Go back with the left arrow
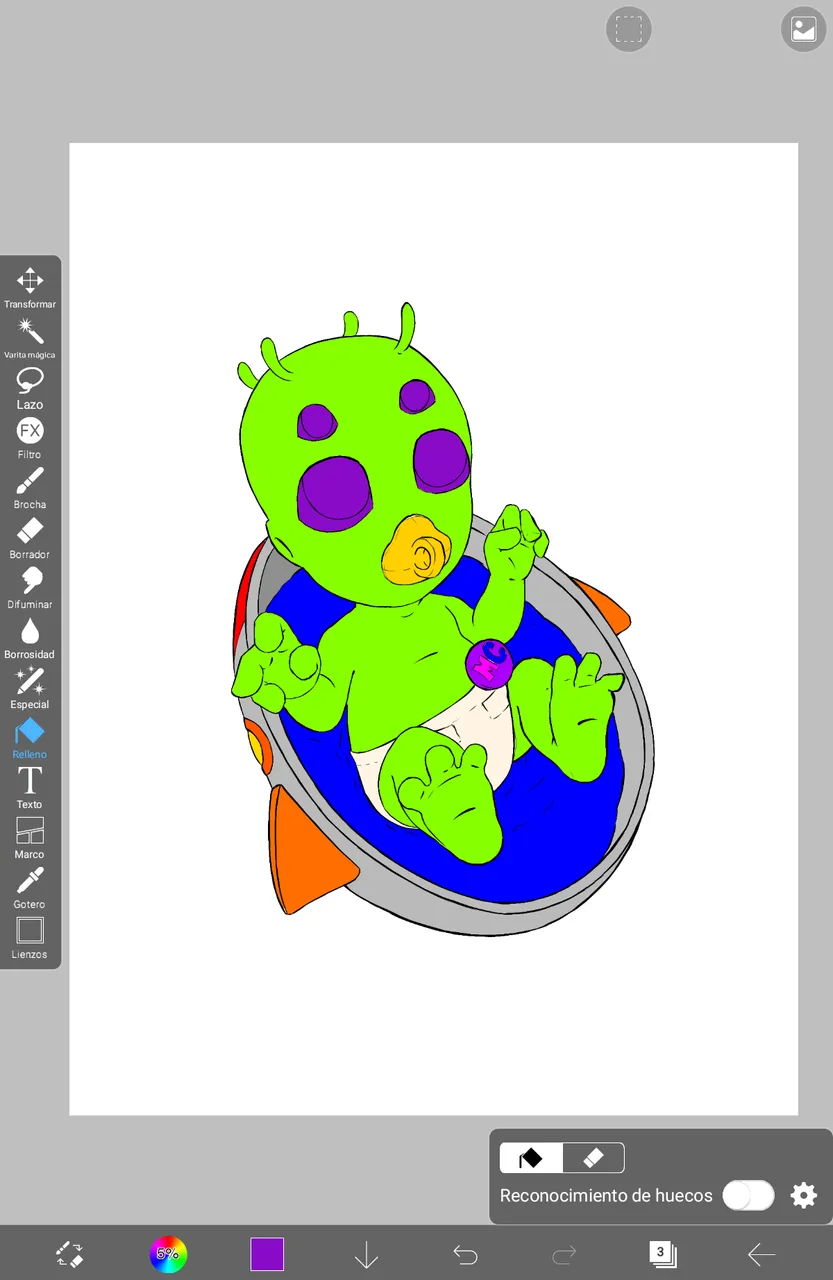The height and width of the screenshot is (1280, 833). tap(762, 1254)
